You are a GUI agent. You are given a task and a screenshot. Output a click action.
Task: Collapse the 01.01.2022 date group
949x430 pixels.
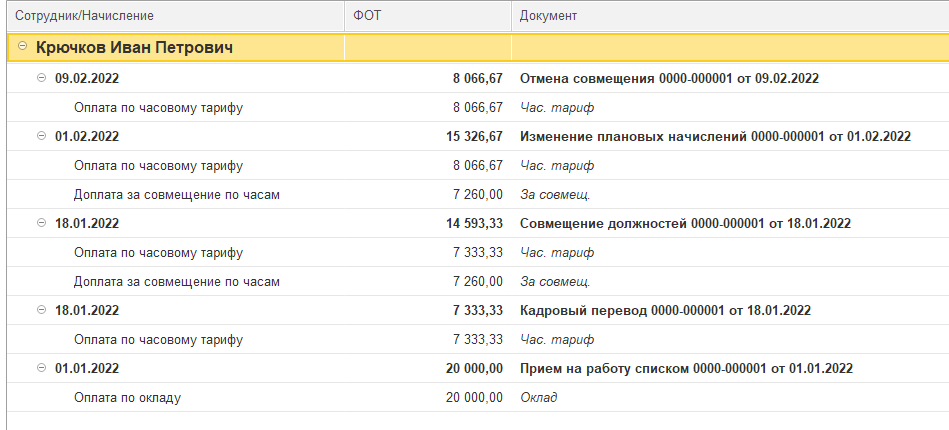[x=42, y=368]
